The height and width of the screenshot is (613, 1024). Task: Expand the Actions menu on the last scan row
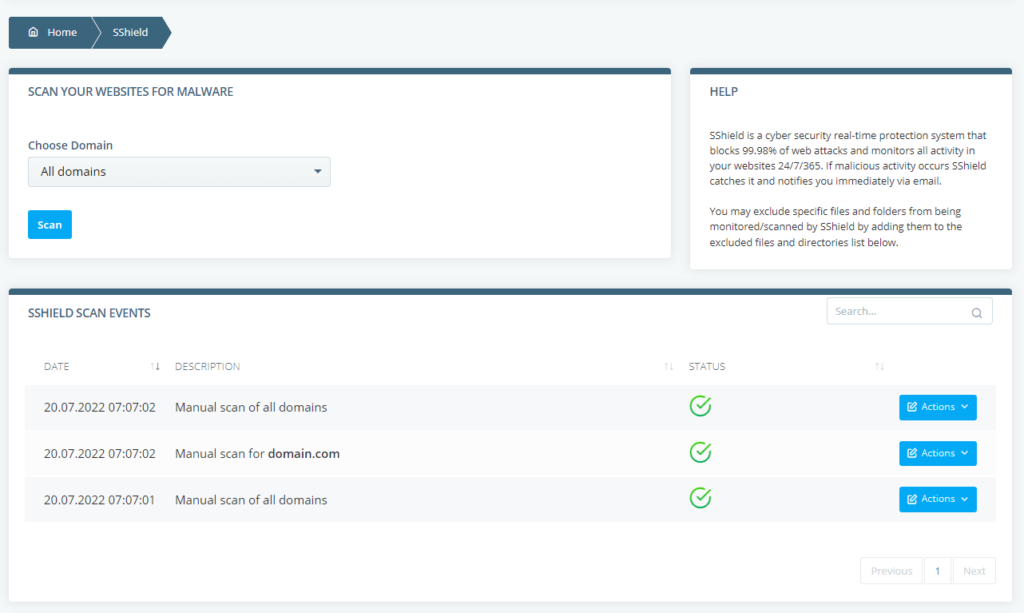937,499
